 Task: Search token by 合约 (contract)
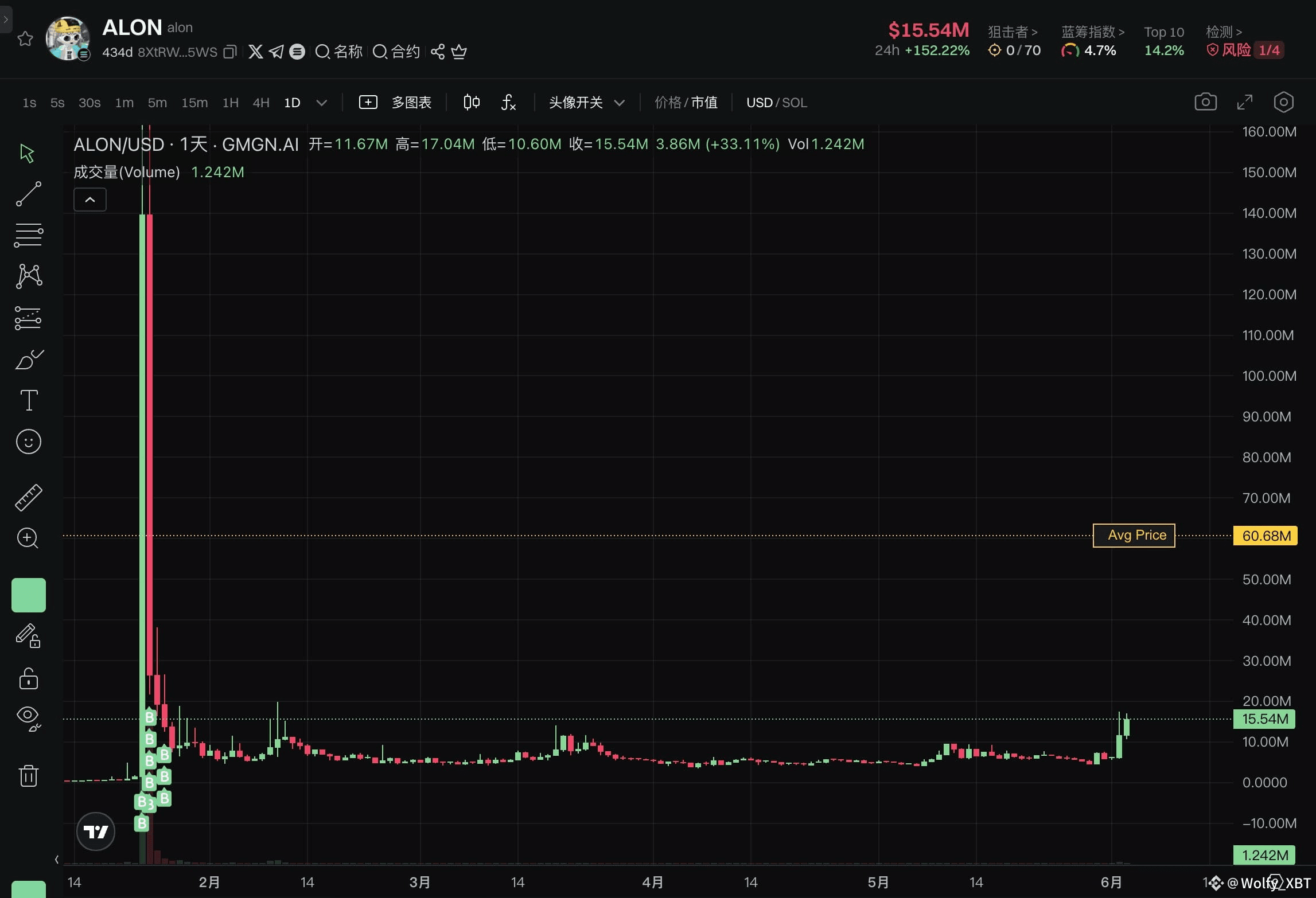coord(396,52)
